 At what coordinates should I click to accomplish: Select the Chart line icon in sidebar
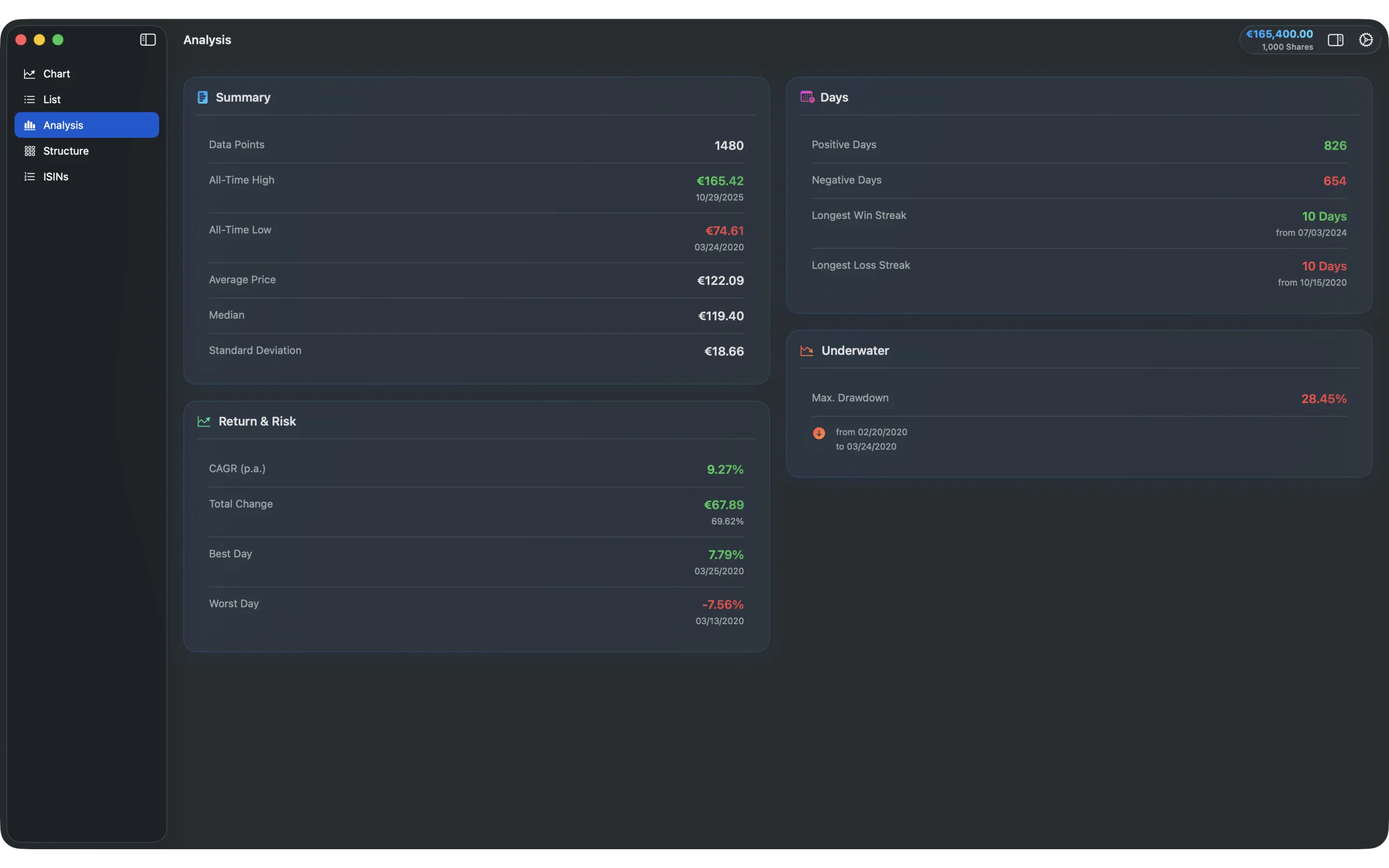[x=30, y=73]
